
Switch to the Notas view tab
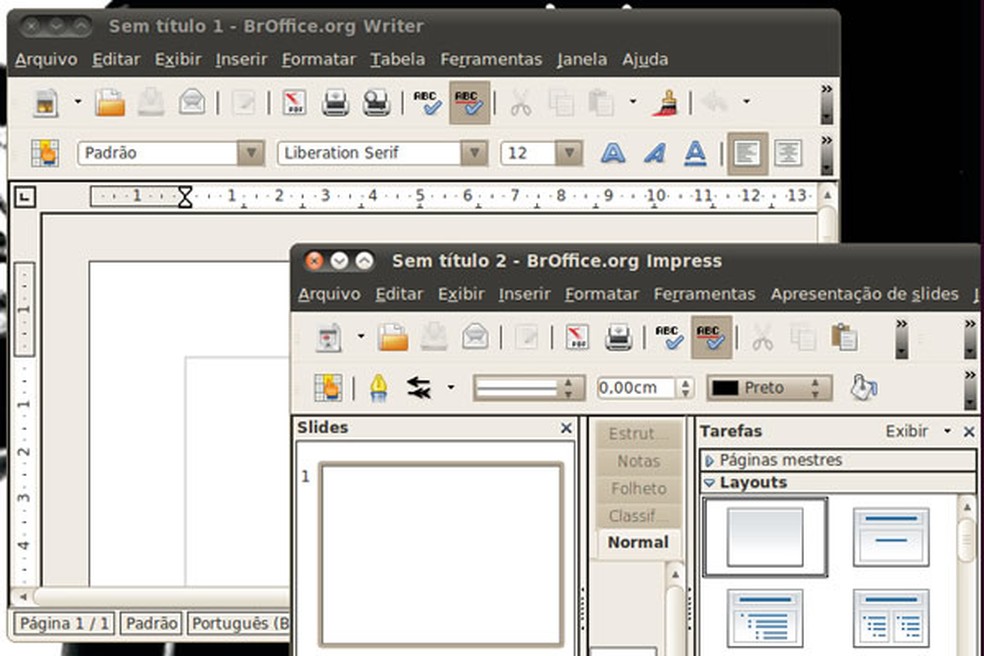(638, 461)
